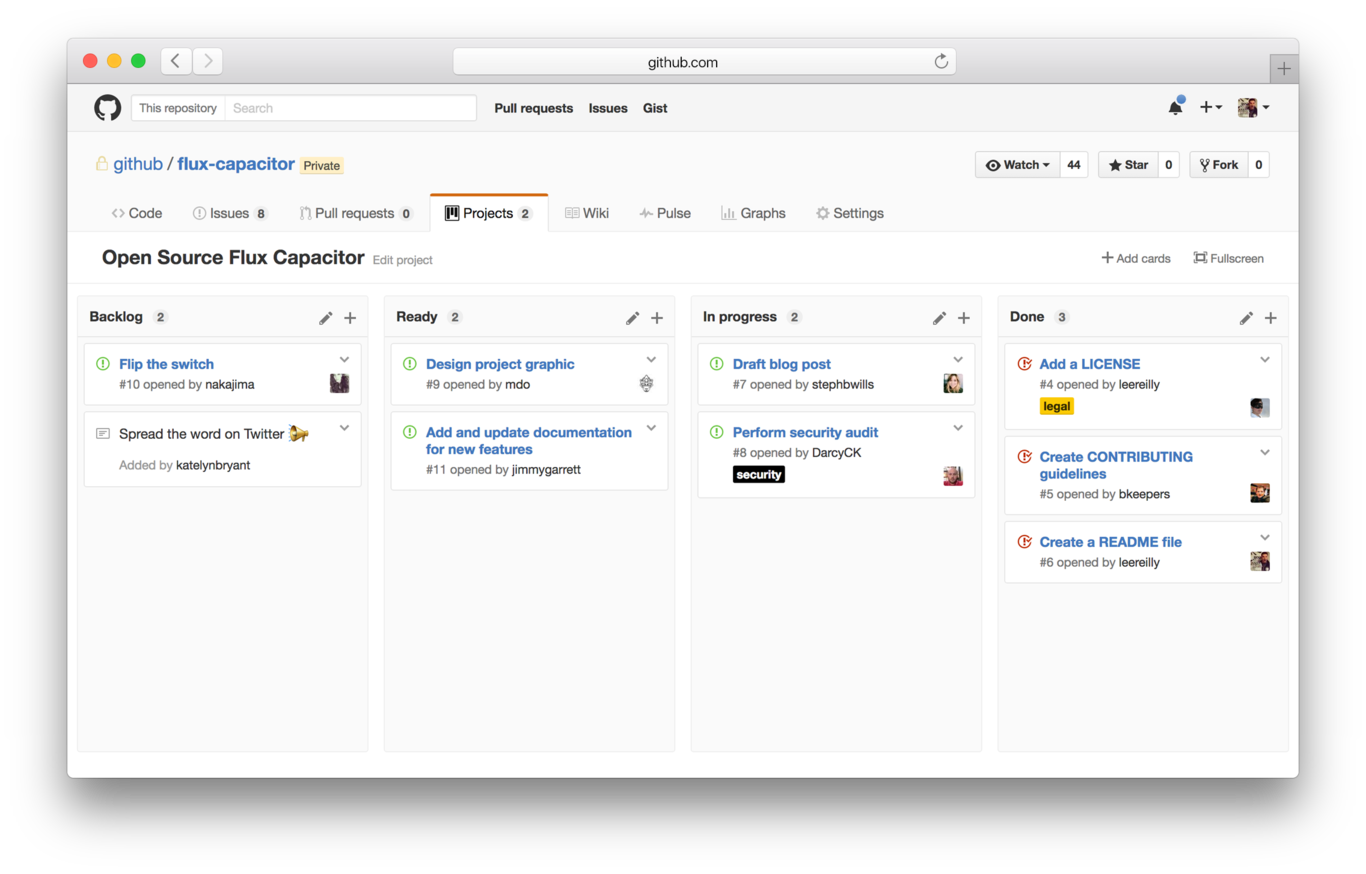
Task: Add a card with the plus icon on Ready
Action: pos(657,317)
